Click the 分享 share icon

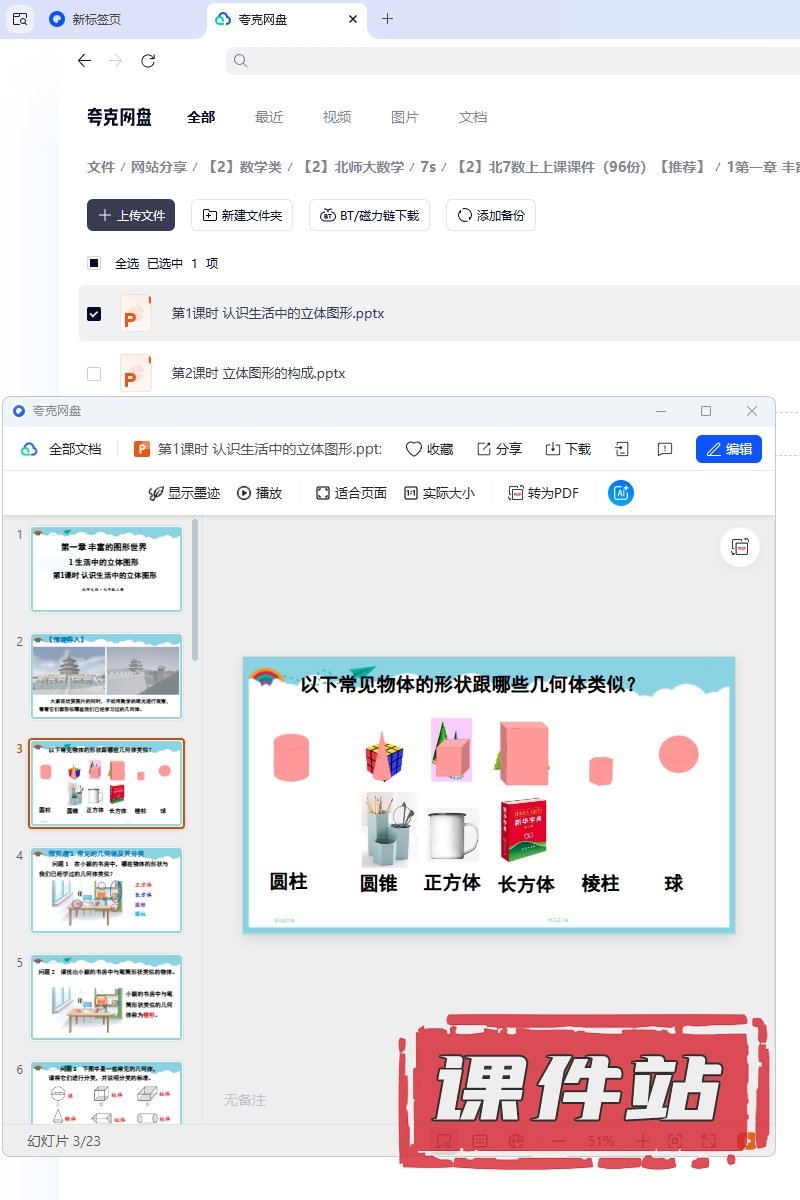coord(484,449)
